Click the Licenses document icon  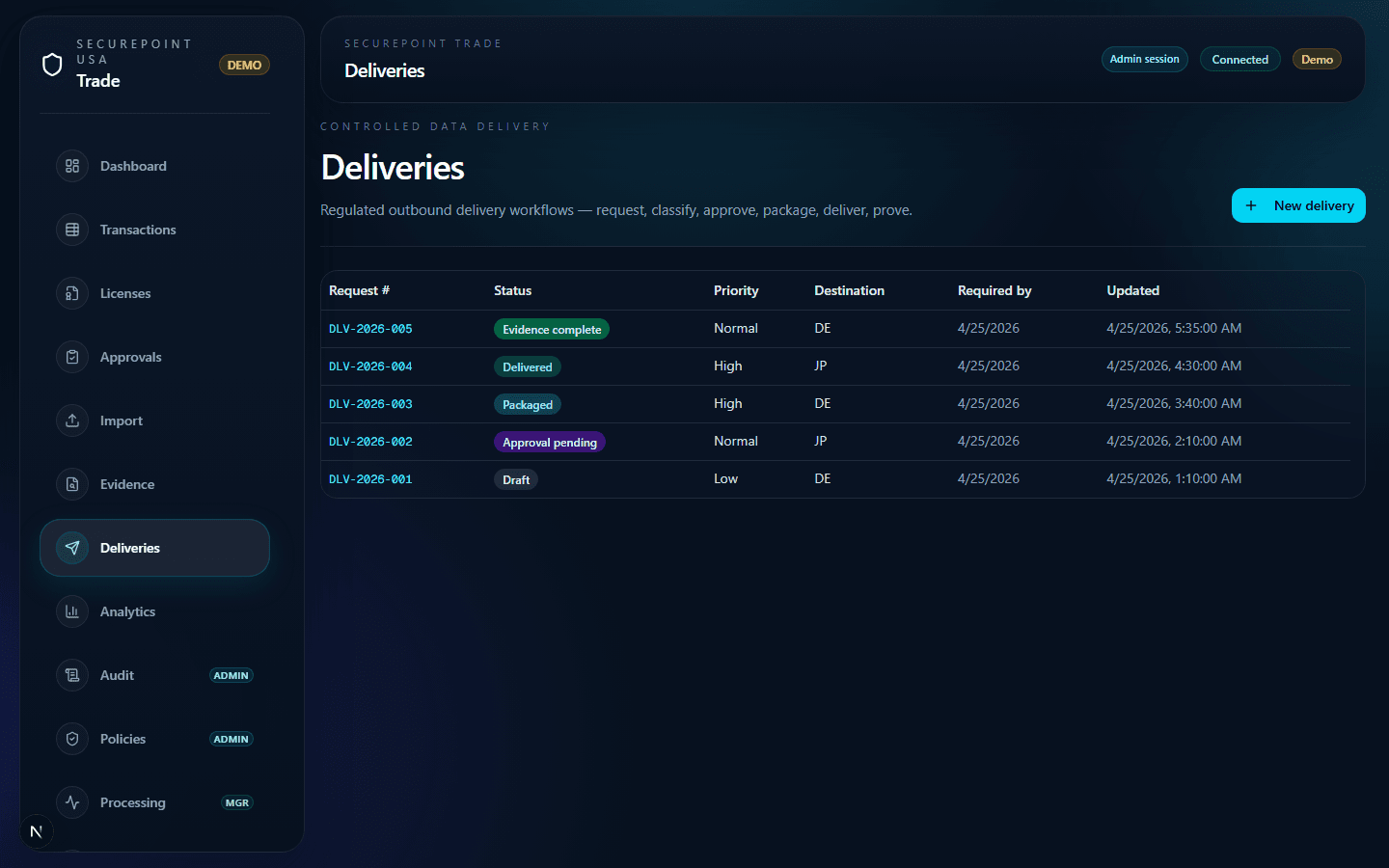pos(72,293)
